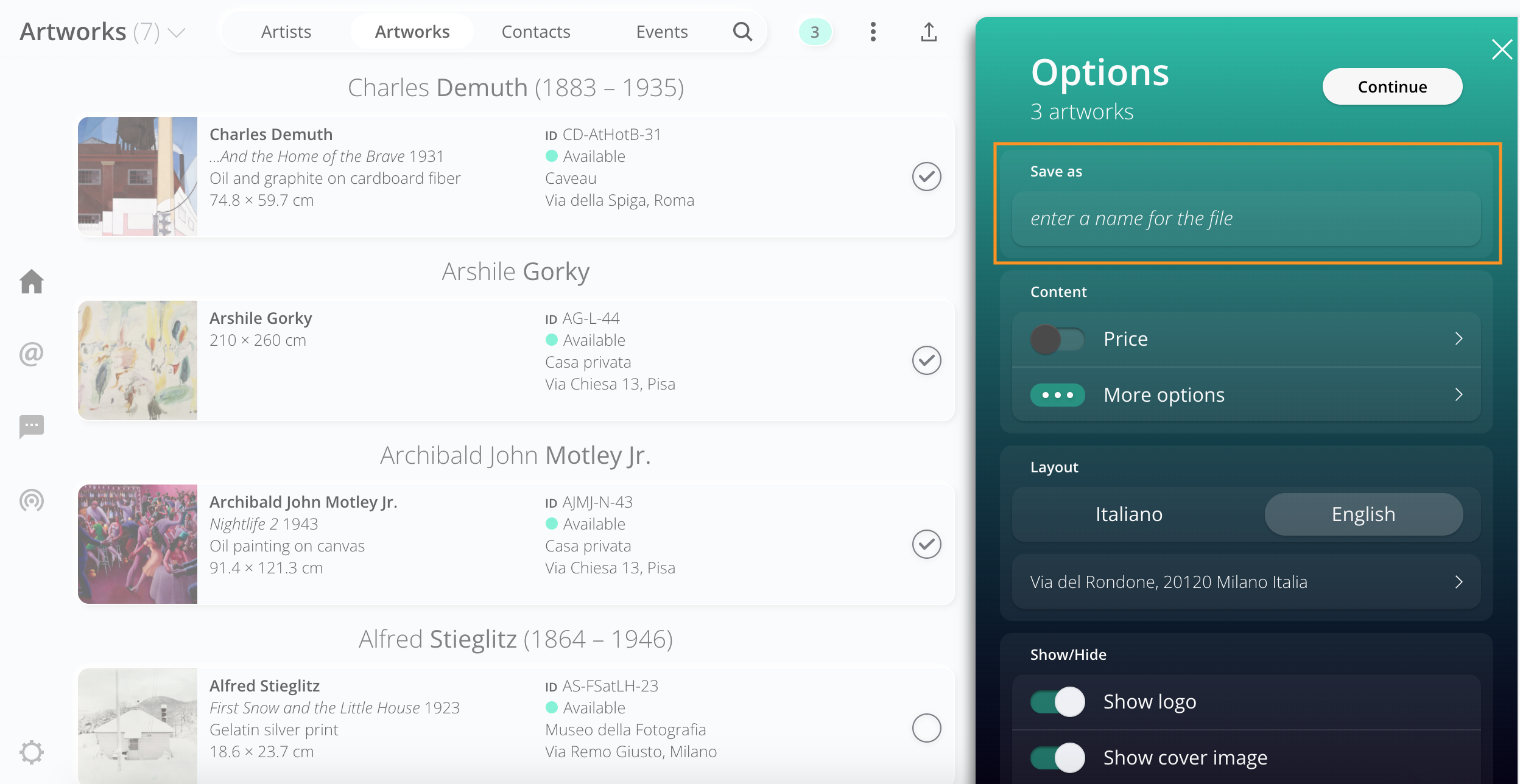Click Via della Spiga, Roma location

tap(619, 200)
